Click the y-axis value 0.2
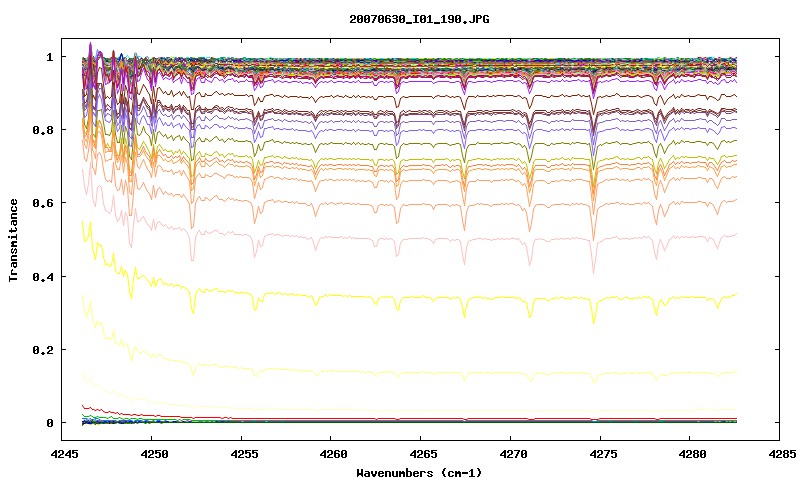 click(43, 350)
